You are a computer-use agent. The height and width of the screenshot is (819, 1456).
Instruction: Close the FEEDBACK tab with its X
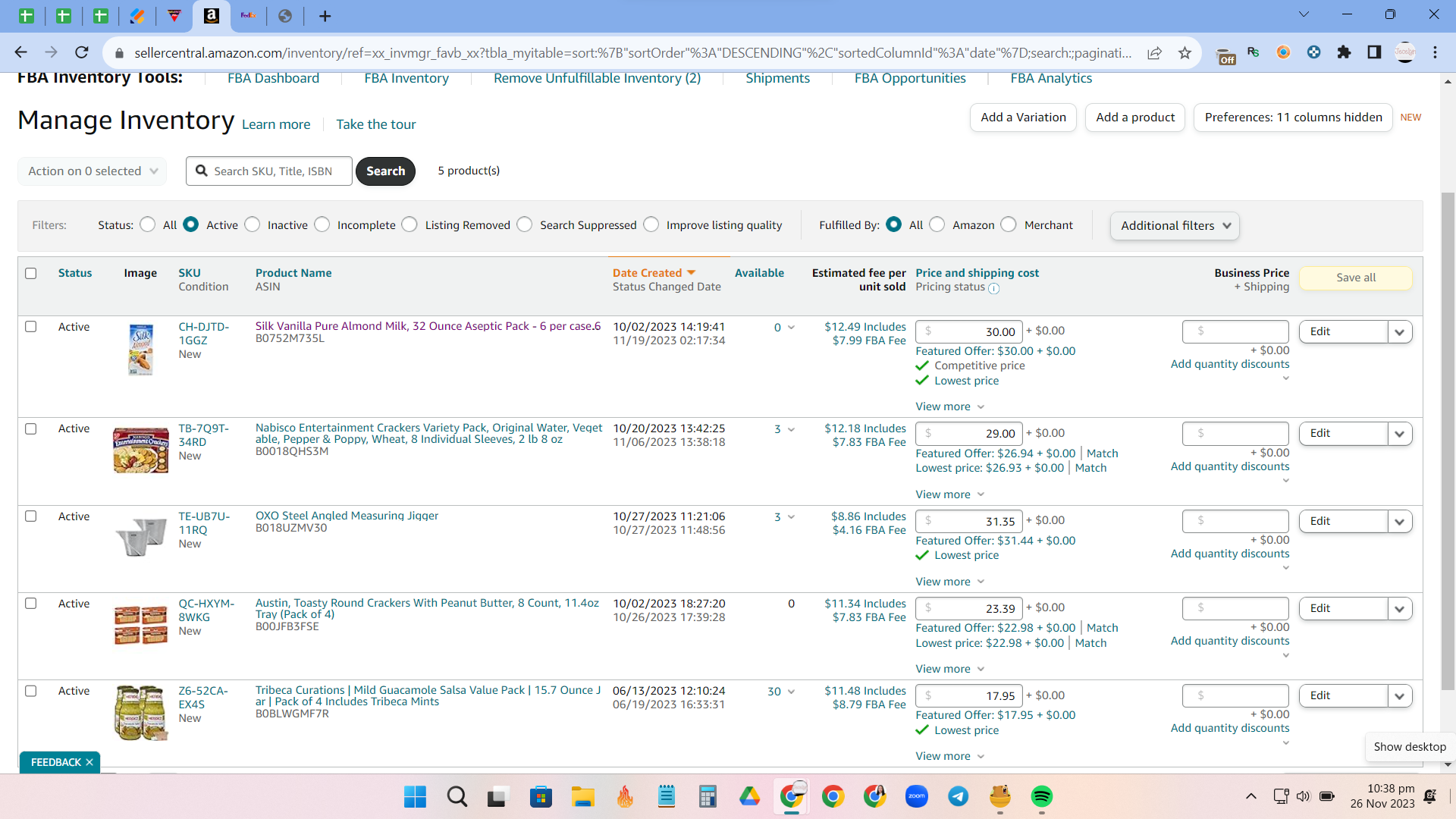[89, 762]
